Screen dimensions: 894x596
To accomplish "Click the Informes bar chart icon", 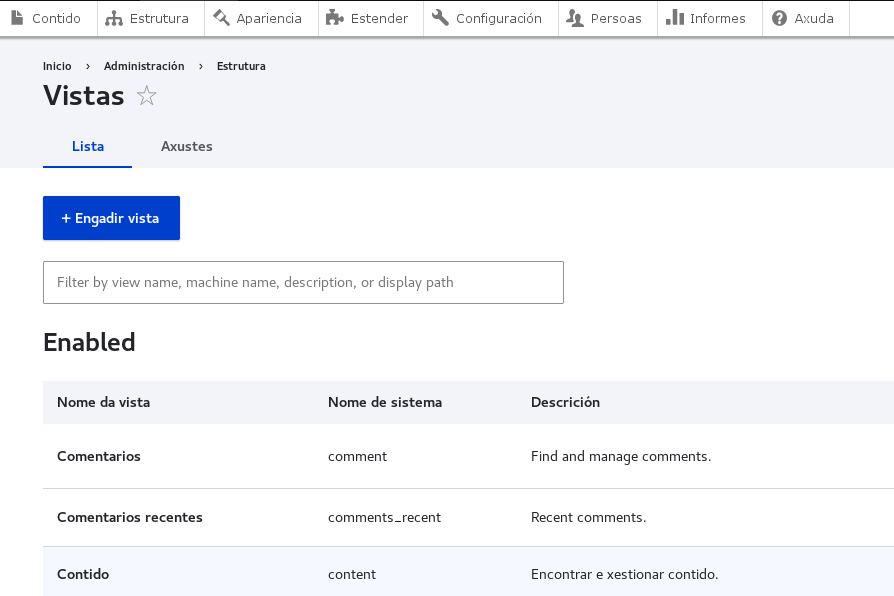I will click(x=674, y=18).
